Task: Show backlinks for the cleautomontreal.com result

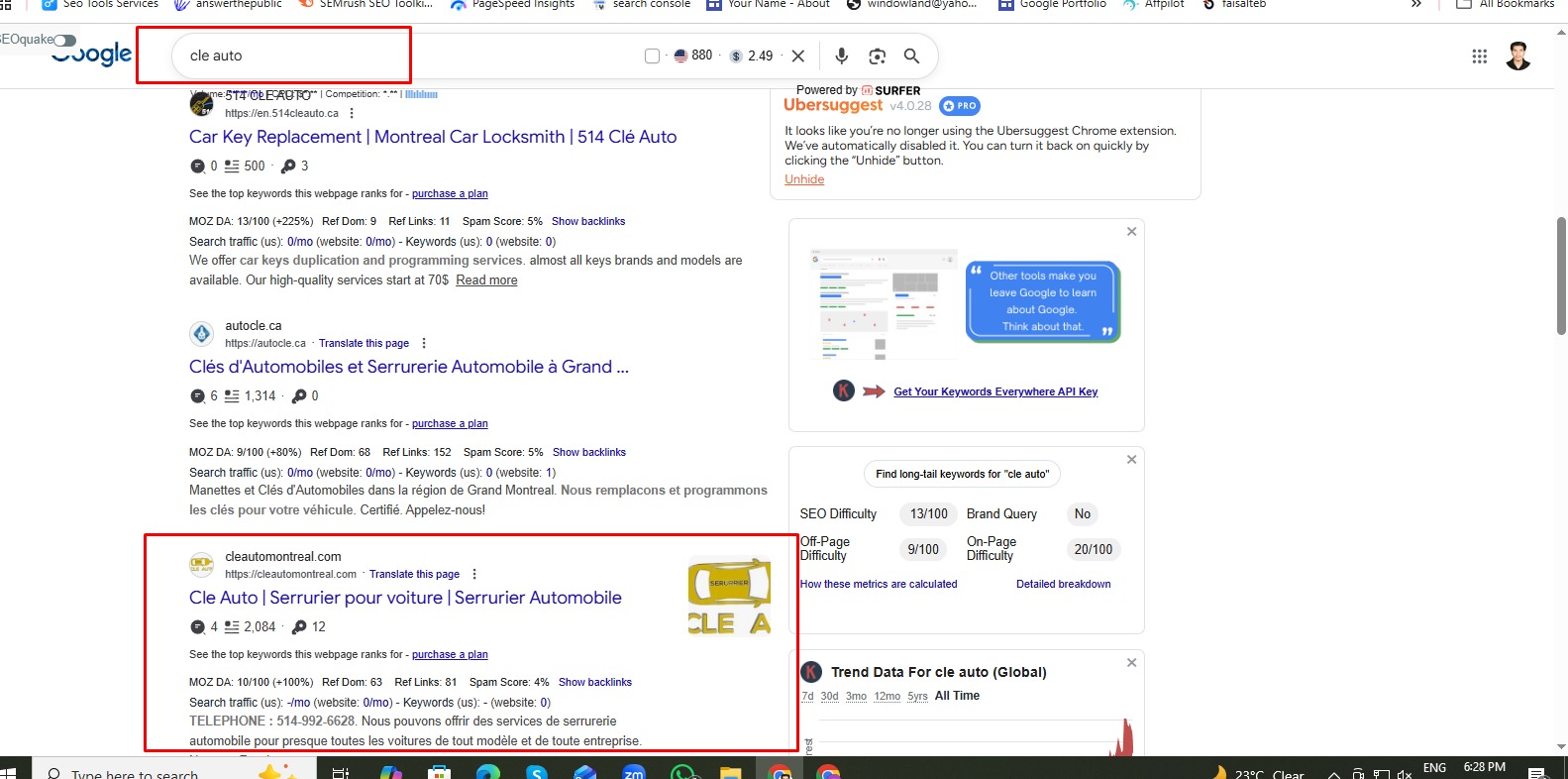Action: [595, 682]
